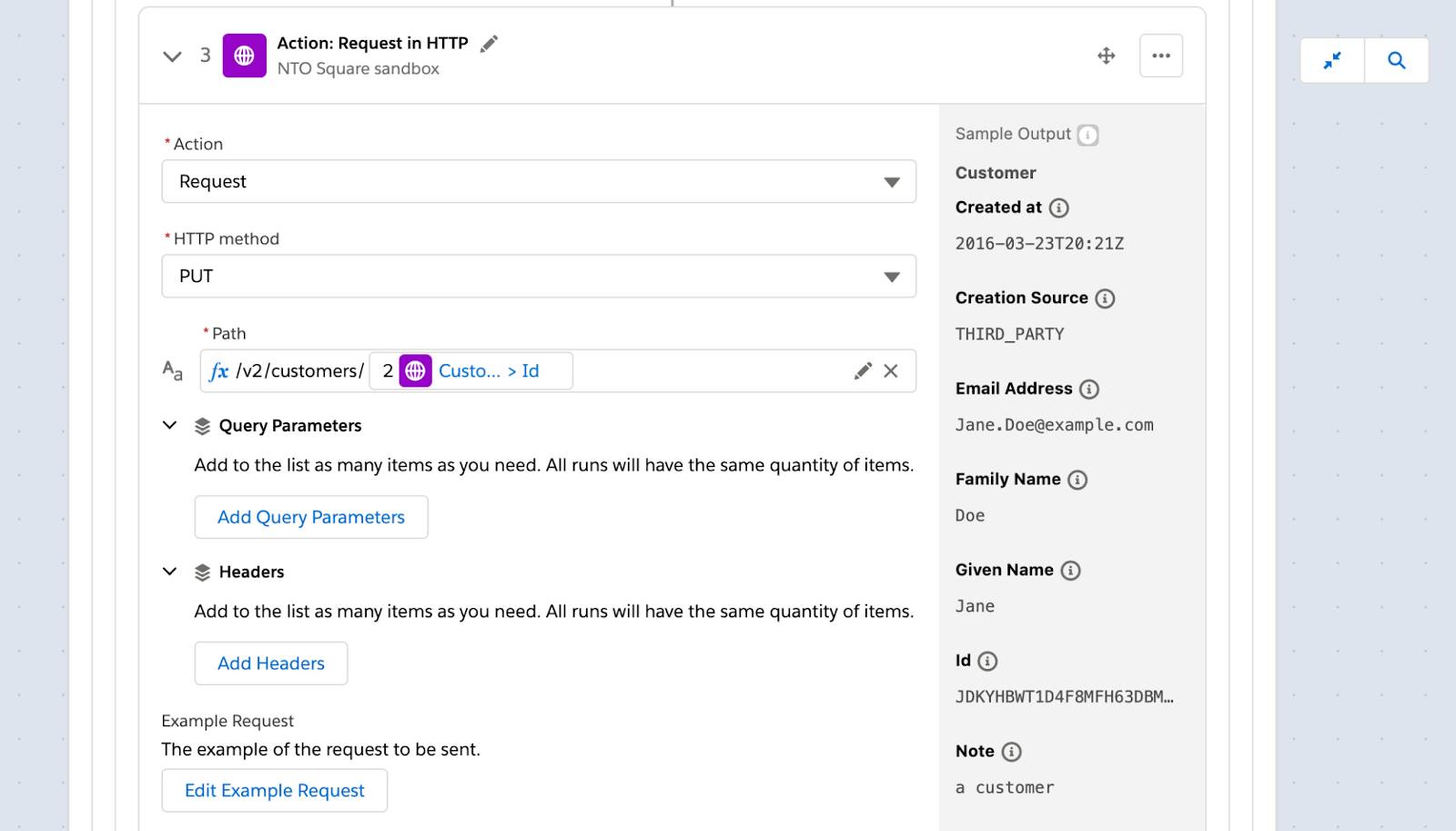Click the 'a customer' note value

[1005, 787]
